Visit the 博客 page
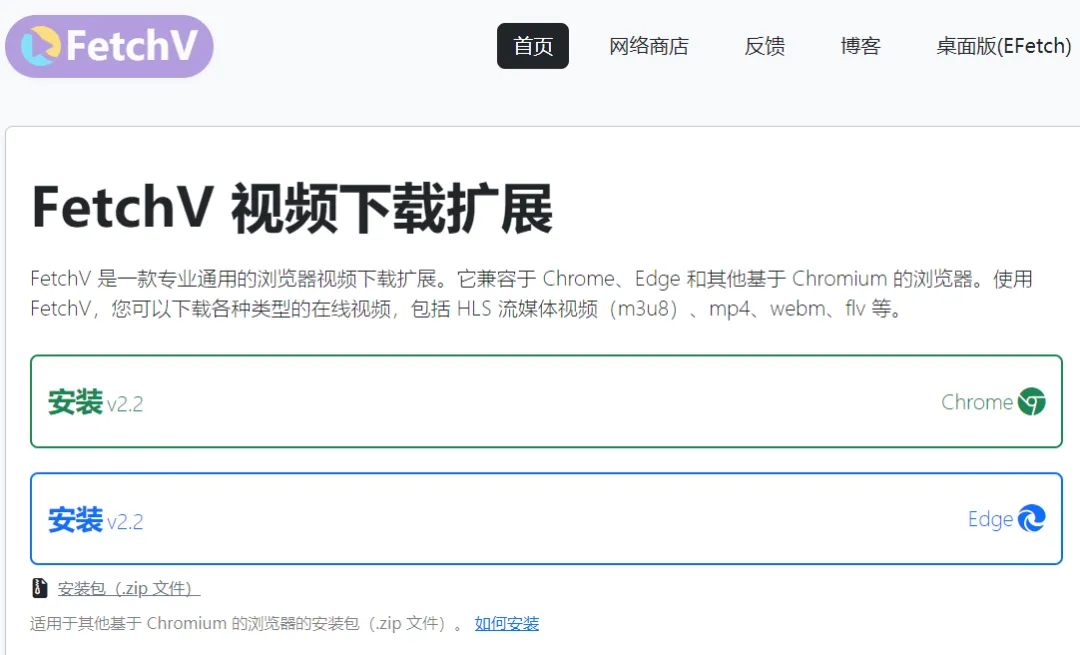Image resolution: width=1080 pixels, height=655 pixels. (x=860, y=46)
